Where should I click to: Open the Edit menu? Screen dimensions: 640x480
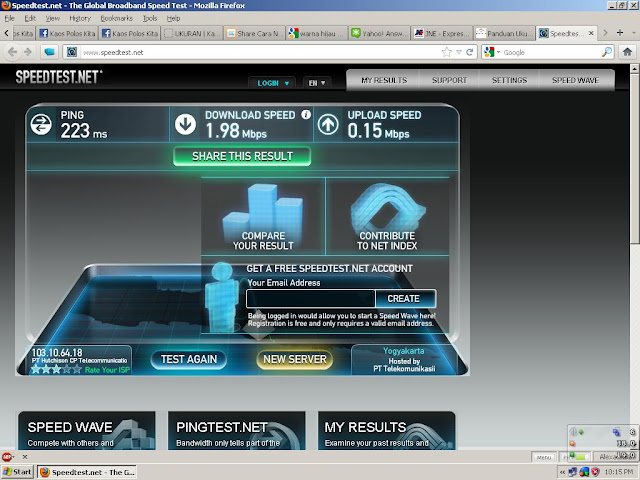tap(30, 18)
